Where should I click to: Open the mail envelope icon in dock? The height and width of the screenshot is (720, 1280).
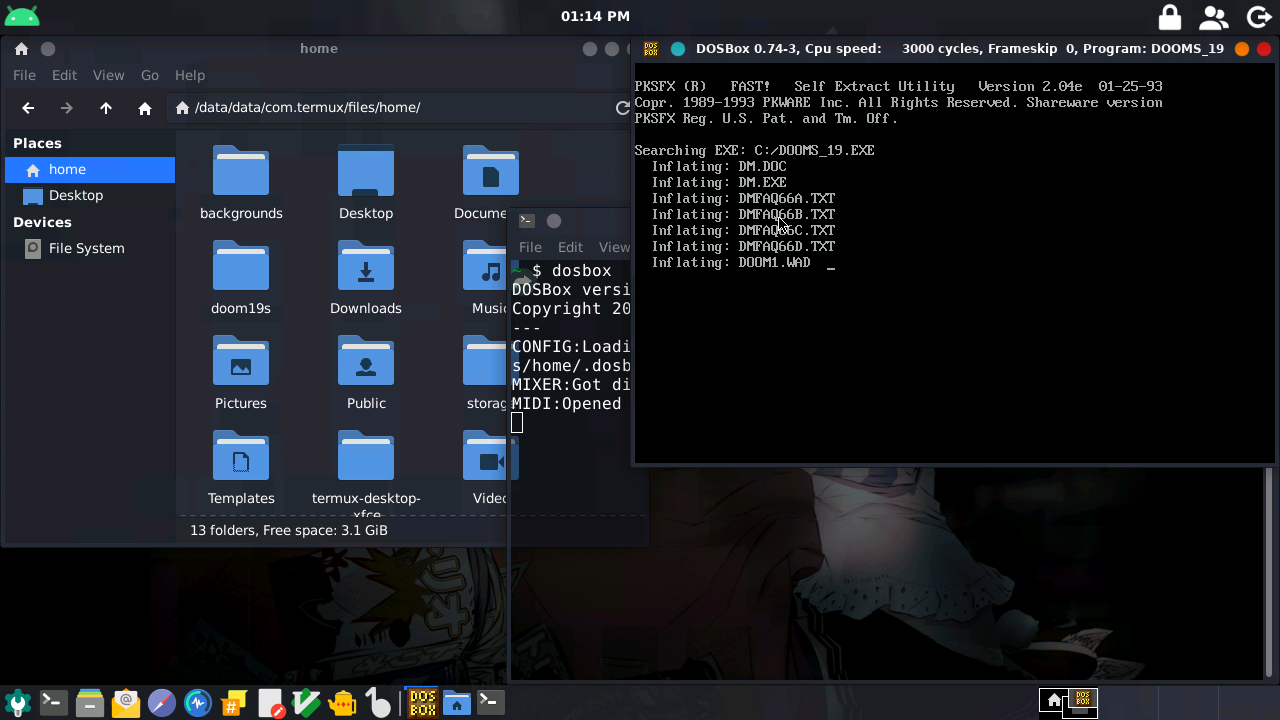point(126,703)
